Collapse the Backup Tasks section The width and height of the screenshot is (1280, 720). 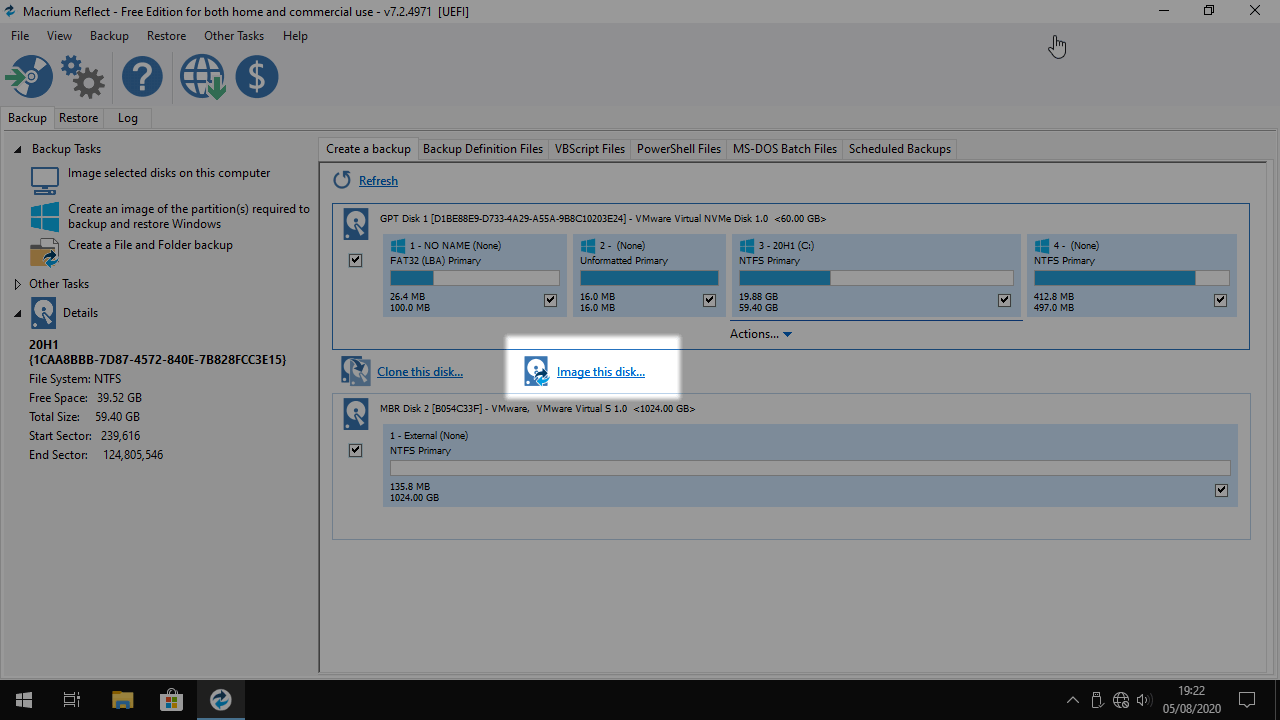tap(17, 149)
